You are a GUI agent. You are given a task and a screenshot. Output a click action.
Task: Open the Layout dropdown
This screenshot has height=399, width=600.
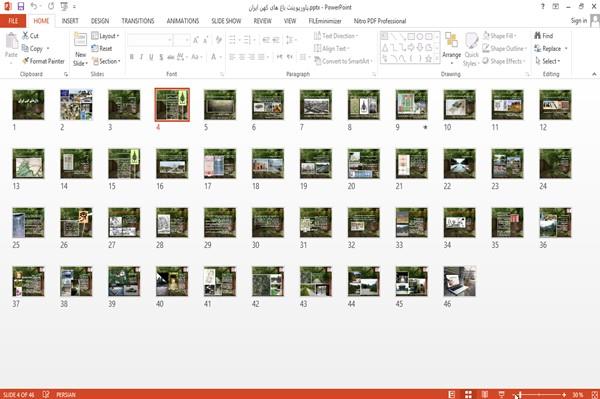105,36
